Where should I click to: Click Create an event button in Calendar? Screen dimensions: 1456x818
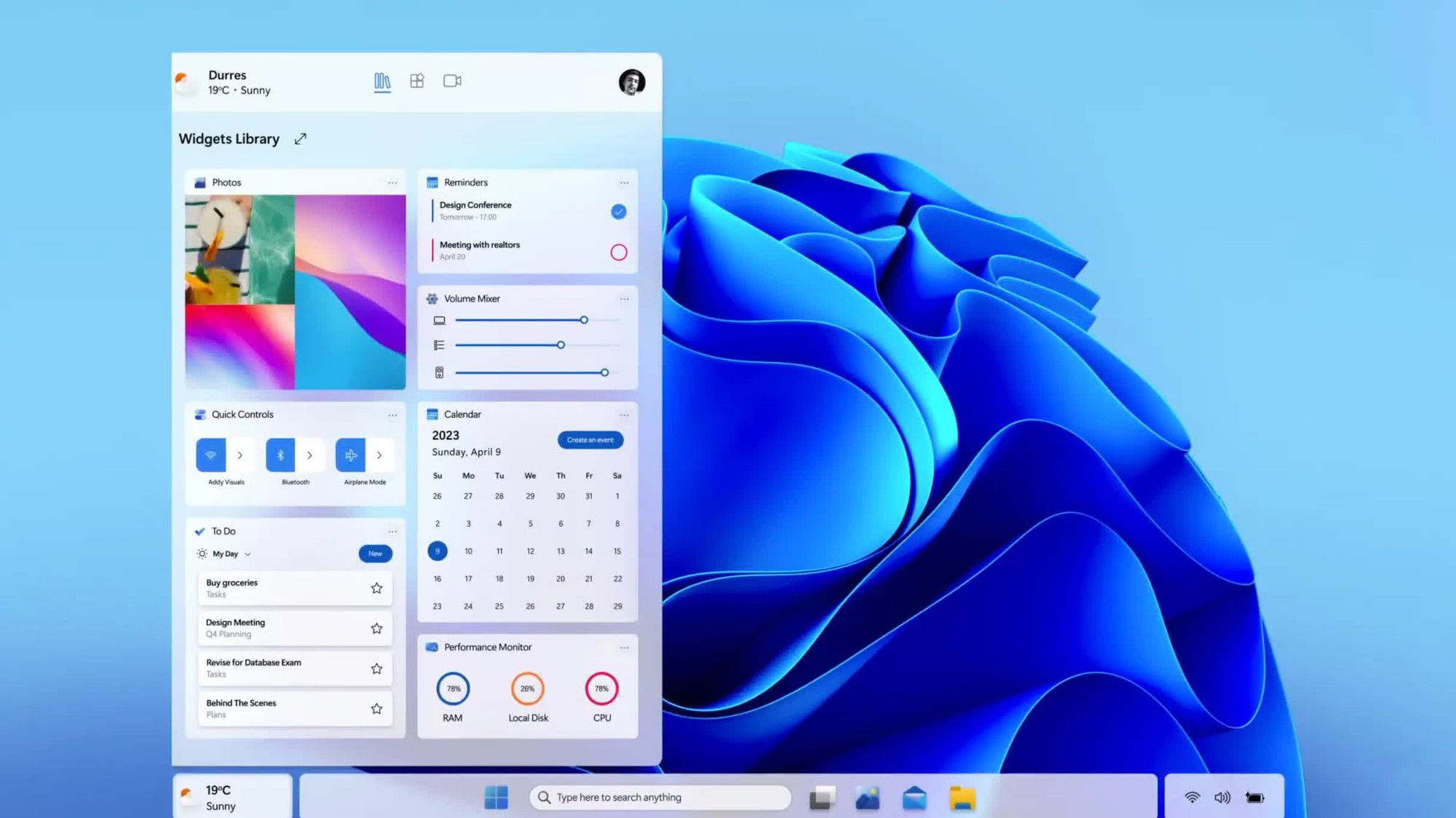click(x=590, y=440)
